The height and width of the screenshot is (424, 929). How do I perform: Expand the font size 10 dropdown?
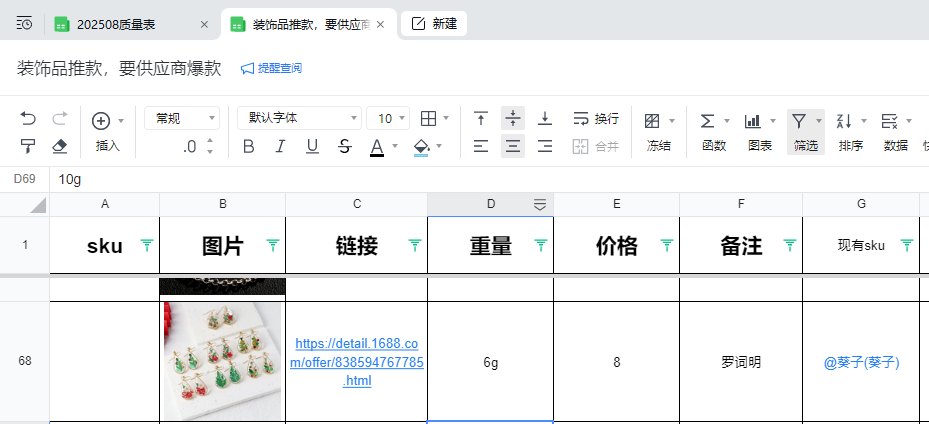388,118
